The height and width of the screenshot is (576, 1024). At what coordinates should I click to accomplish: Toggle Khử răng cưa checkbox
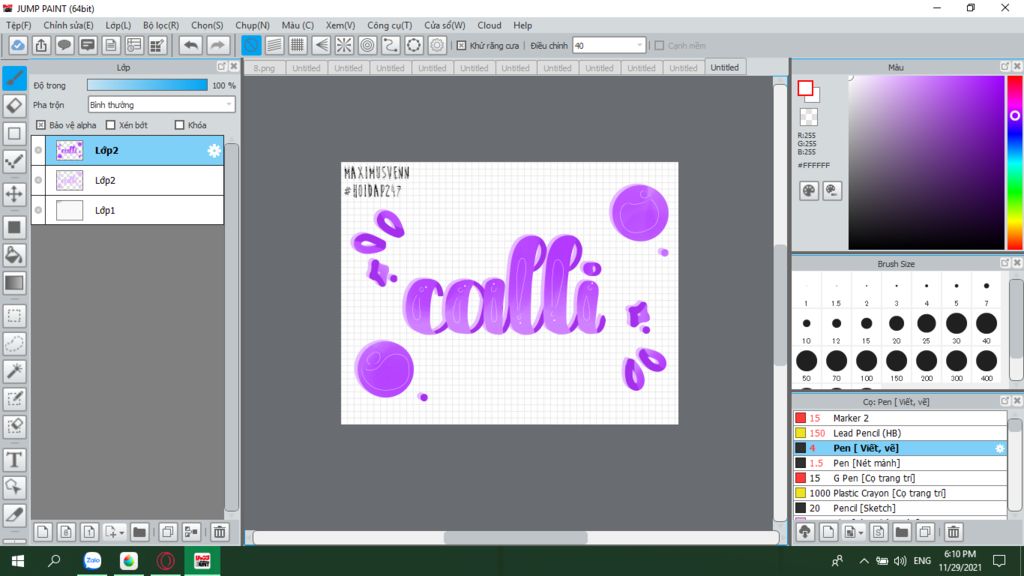click(461, 46)
